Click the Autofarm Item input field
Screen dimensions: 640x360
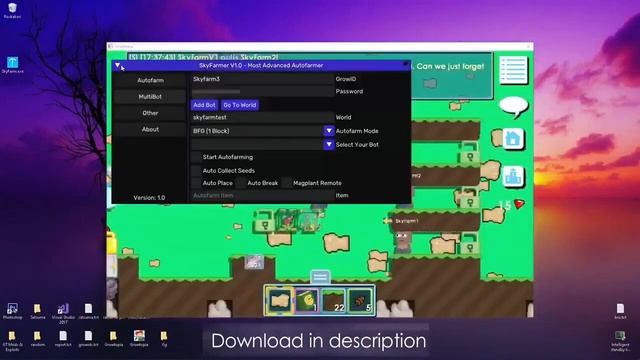coord(262,196)
